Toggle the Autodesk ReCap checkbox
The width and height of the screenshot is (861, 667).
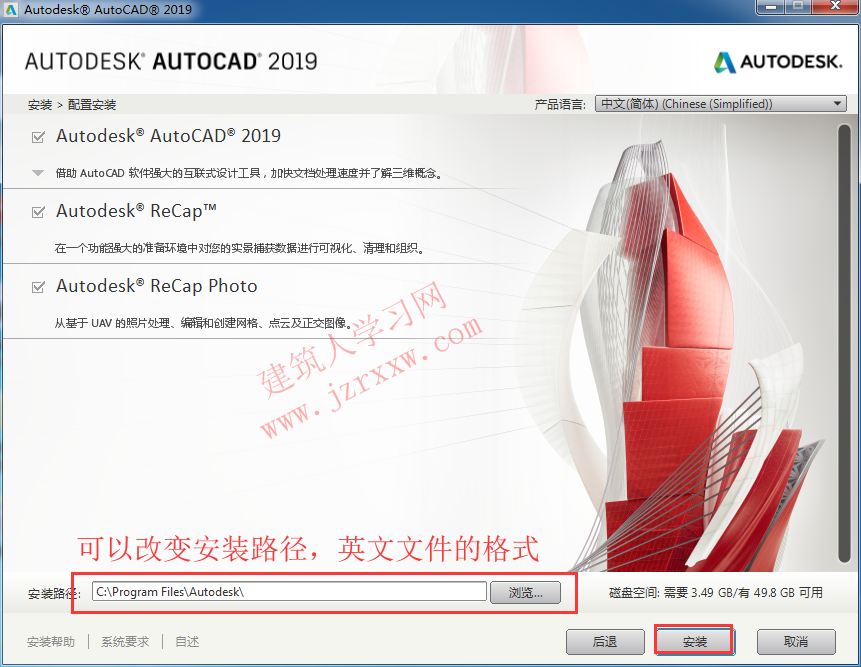(38, 212)
